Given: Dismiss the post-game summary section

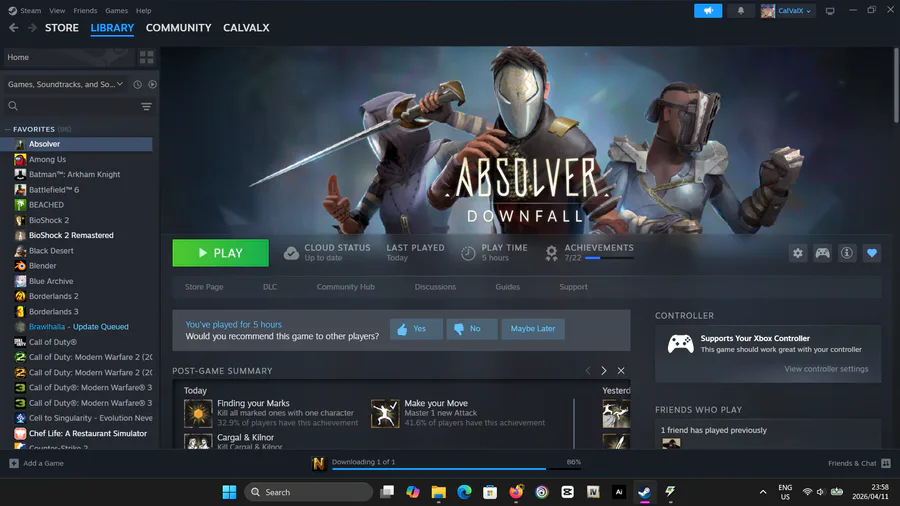Looking at the screenshot, I should pos(620,371).
